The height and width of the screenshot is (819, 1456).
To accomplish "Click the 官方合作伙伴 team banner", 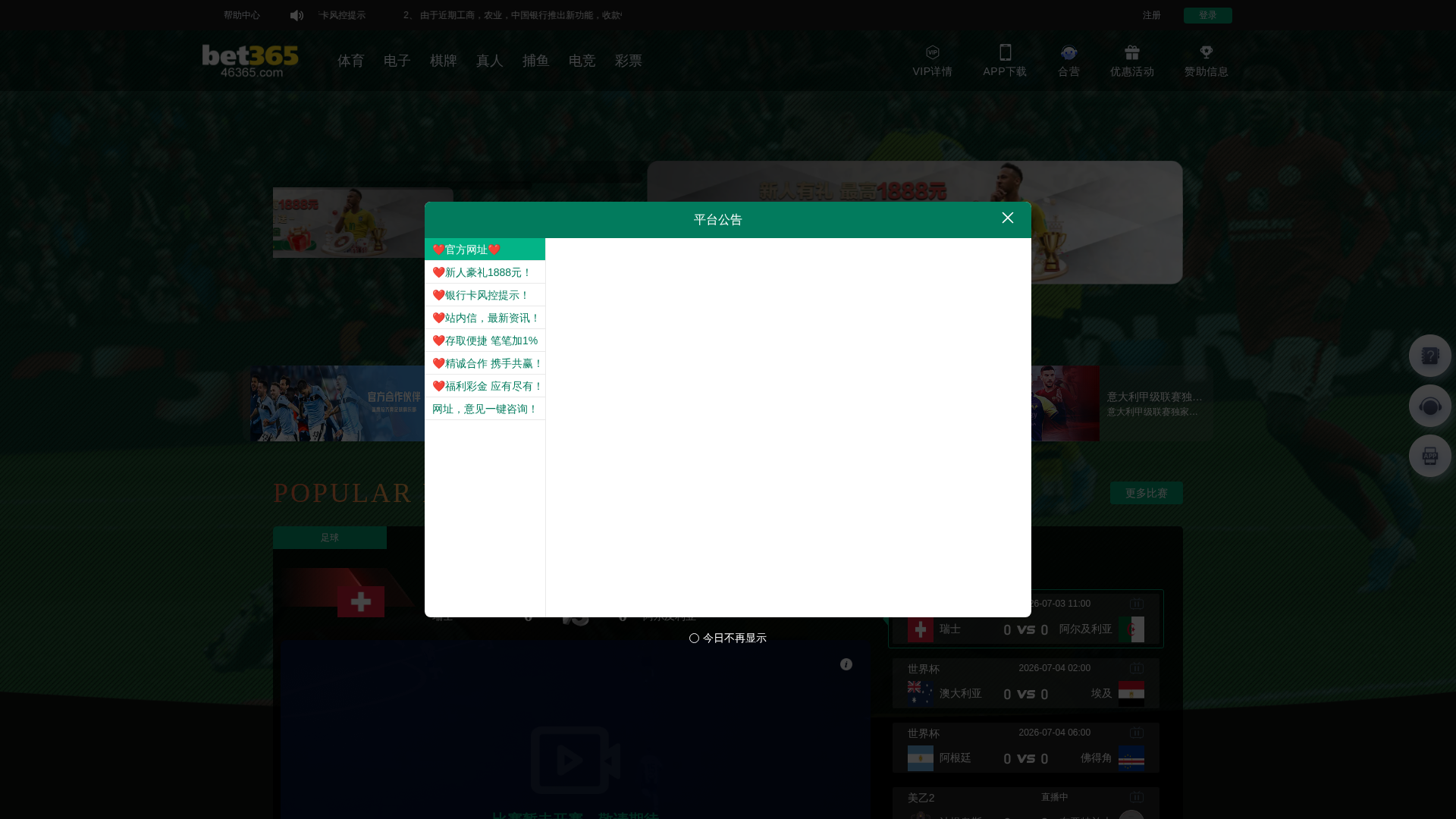I will 337,403.
